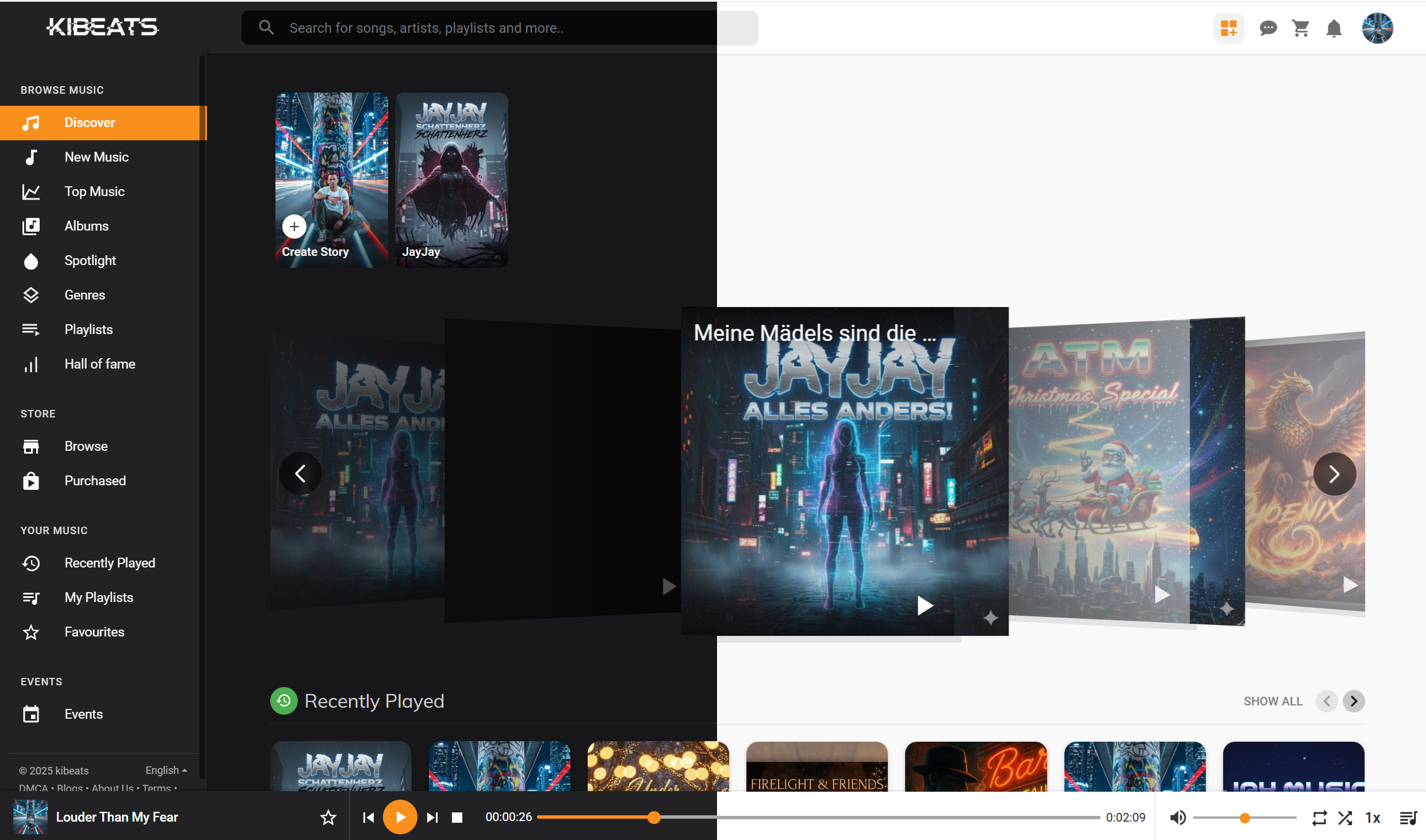Mute the volume speaker icon
1426x840 pixels.
(1178, 818)
